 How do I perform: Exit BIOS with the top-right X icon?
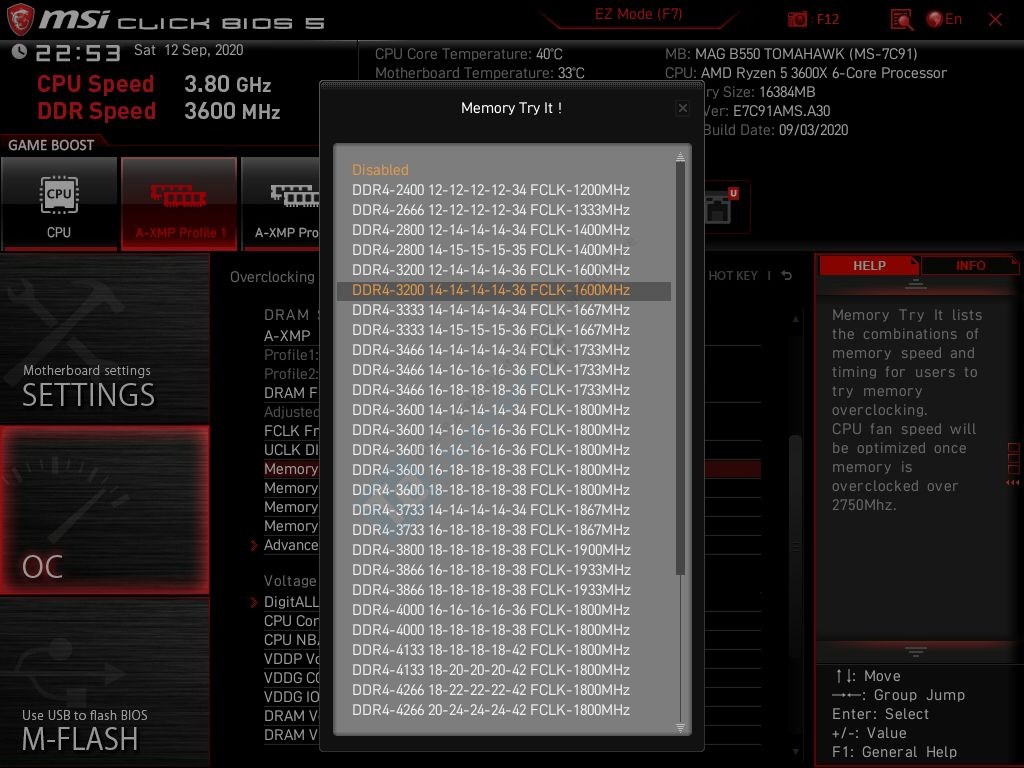(995, 20)
